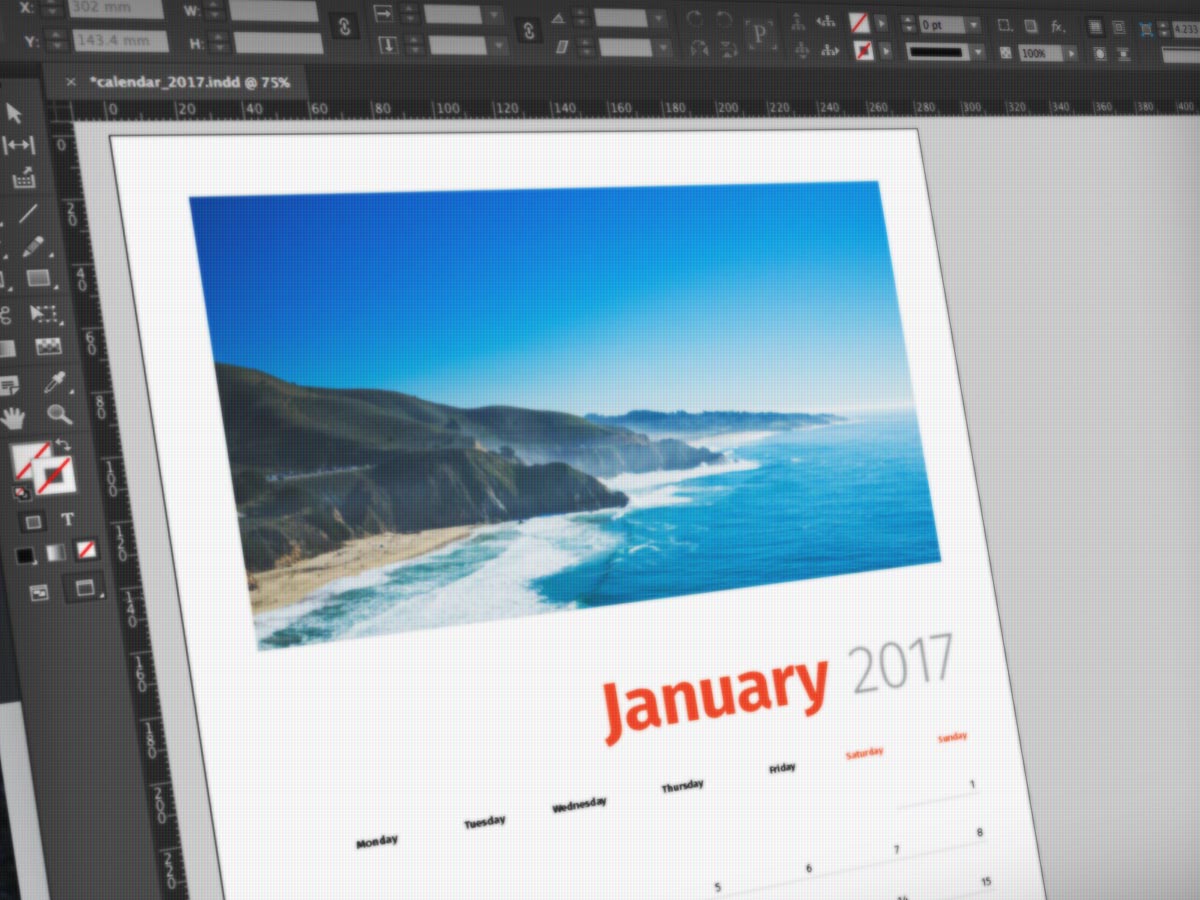1200x900 pixels.
Task: Click the Saturday column header
Action: coord(865,754)
